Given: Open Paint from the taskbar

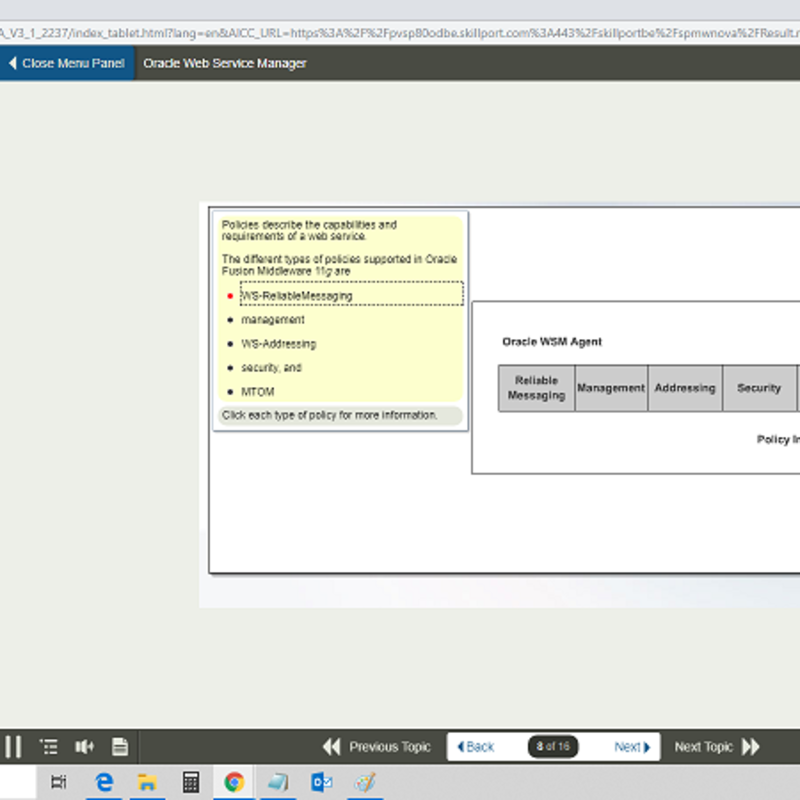Looking at the screenshot, I should 365,782.
